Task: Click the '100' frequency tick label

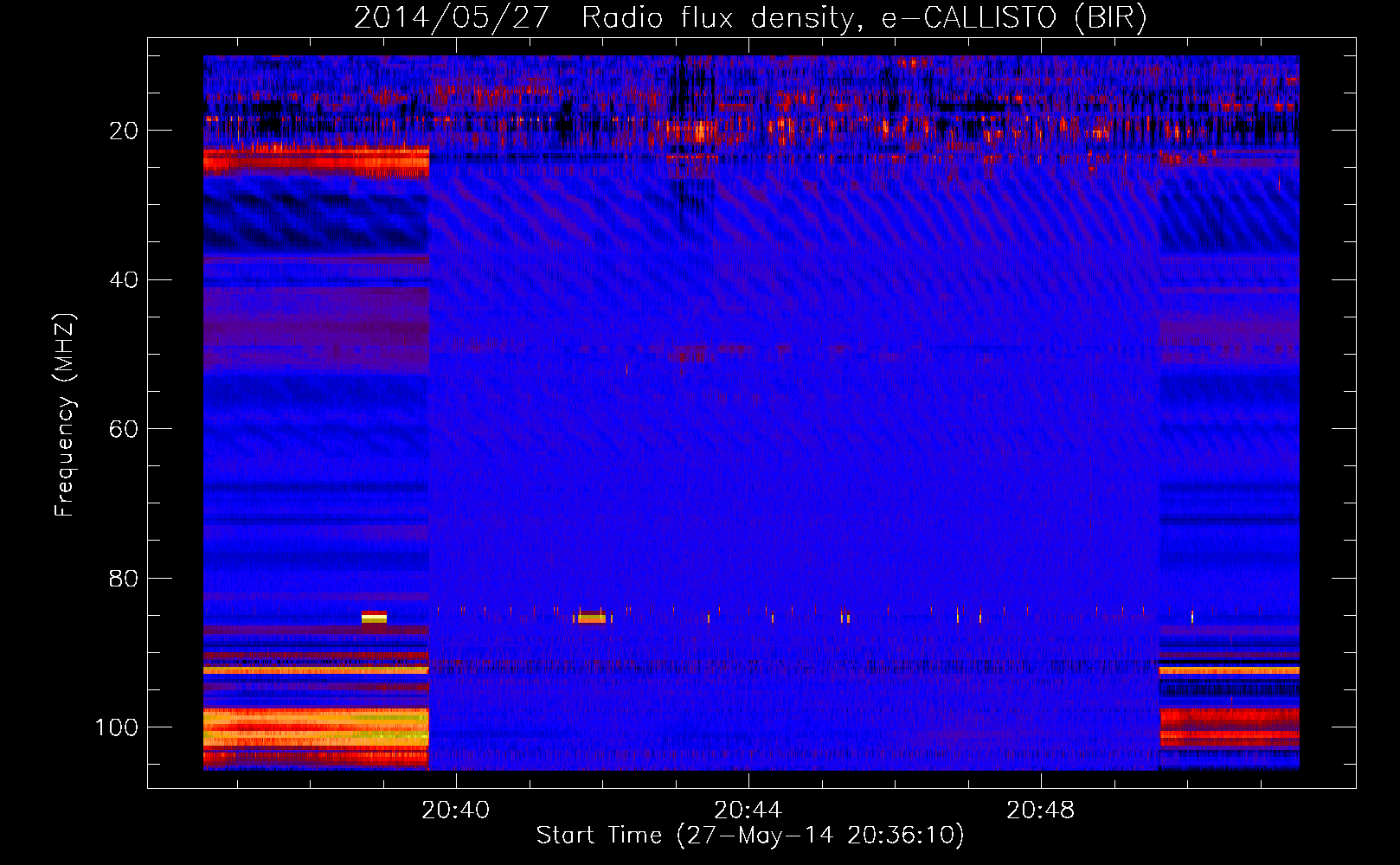Action: [117, 727]
